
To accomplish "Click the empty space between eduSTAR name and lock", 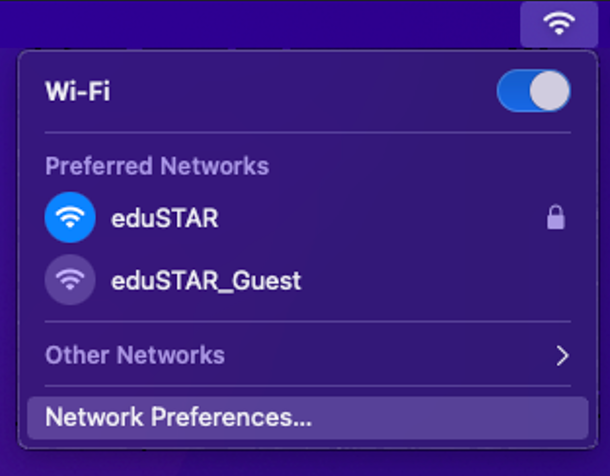I will coord(380,218).
